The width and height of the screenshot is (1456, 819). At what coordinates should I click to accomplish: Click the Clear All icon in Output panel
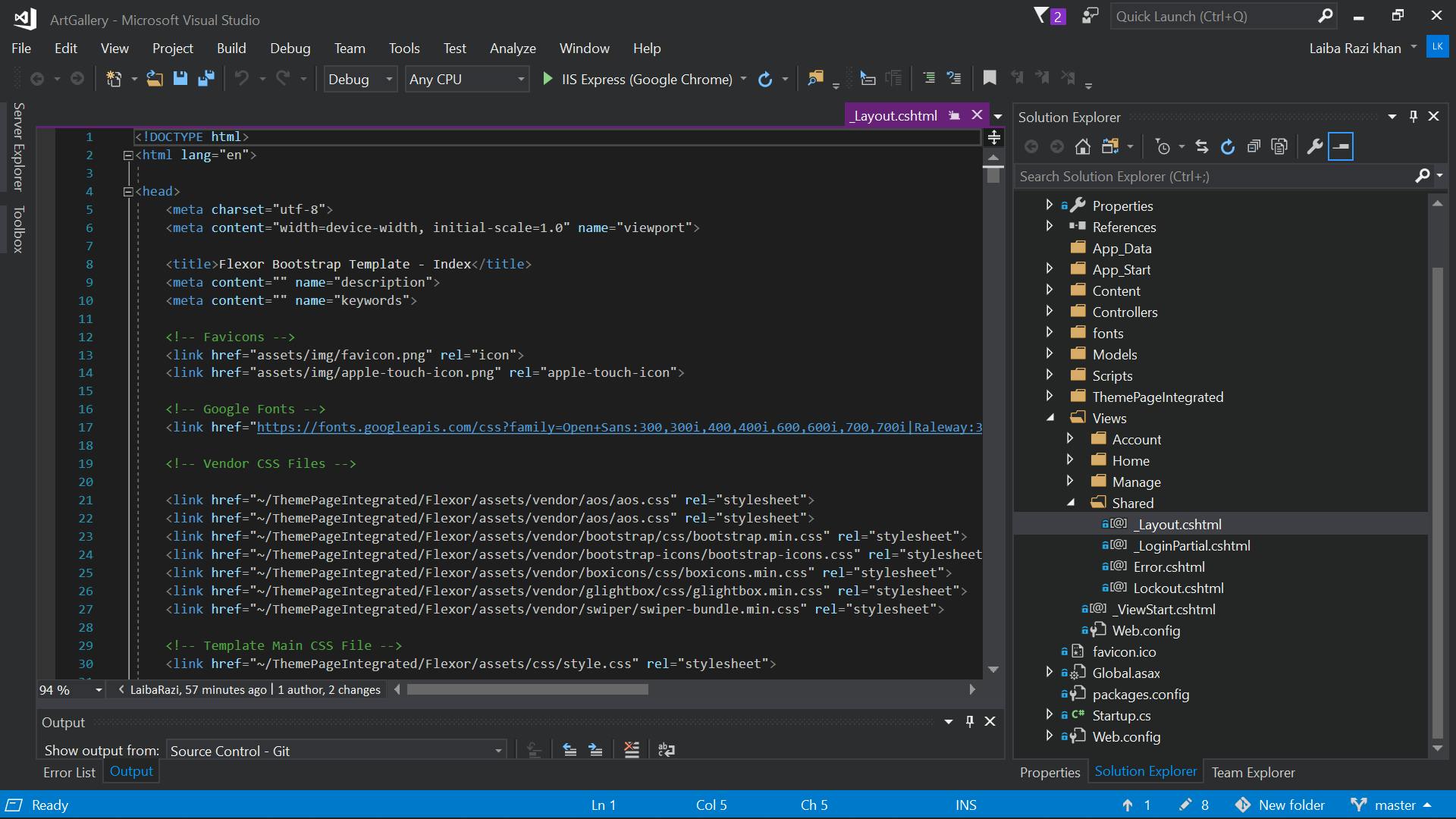631,750
